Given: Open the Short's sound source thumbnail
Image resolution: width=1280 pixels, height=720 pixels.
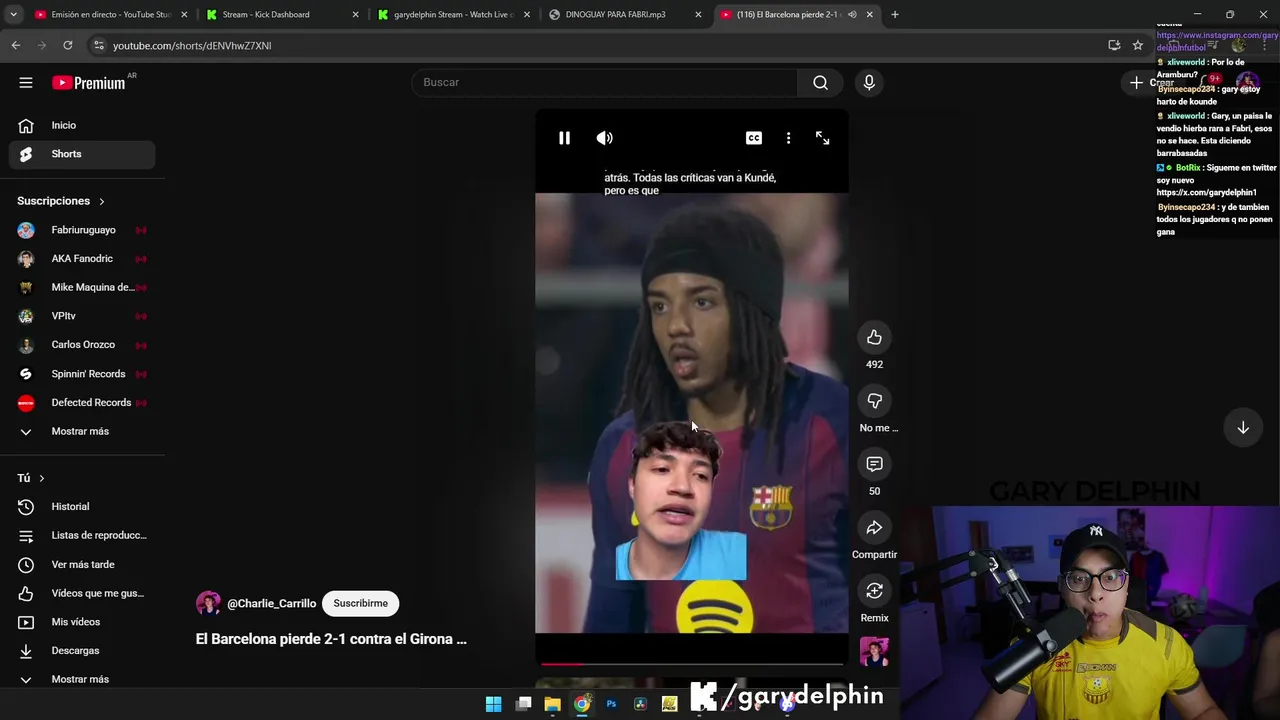Looking at the screenshot, I should [x=874, y=651].
